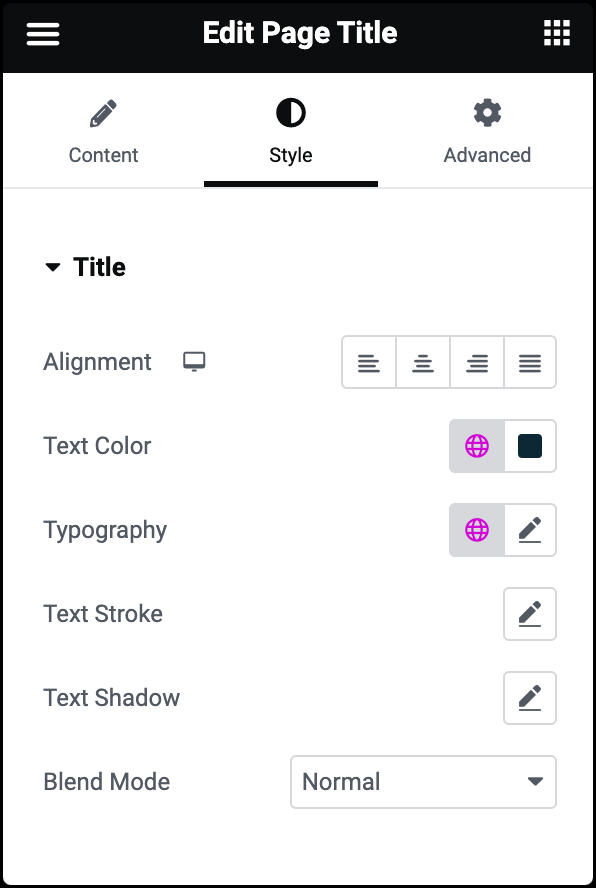The height and width of the screenshot is (888, 596).
Task: Set alignment to justified
Action: pos(530,362)
